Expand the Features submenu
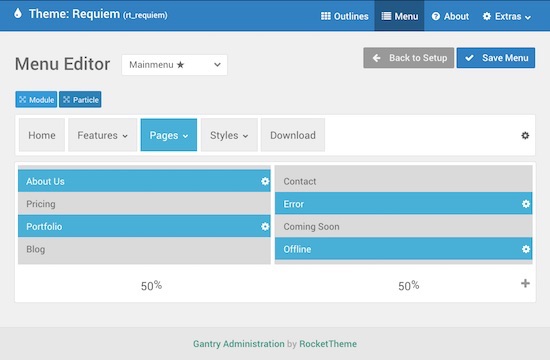The height and width of the screenshot is (360, 550). coord(102,135)
